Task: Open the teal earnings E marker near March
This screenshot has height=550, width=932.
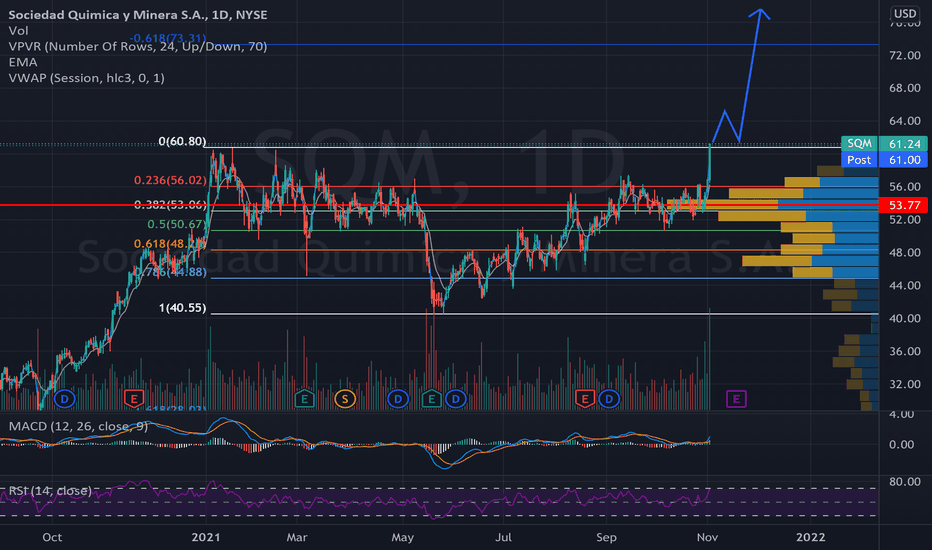Action: pyautogui.click(x=304, y=399)
